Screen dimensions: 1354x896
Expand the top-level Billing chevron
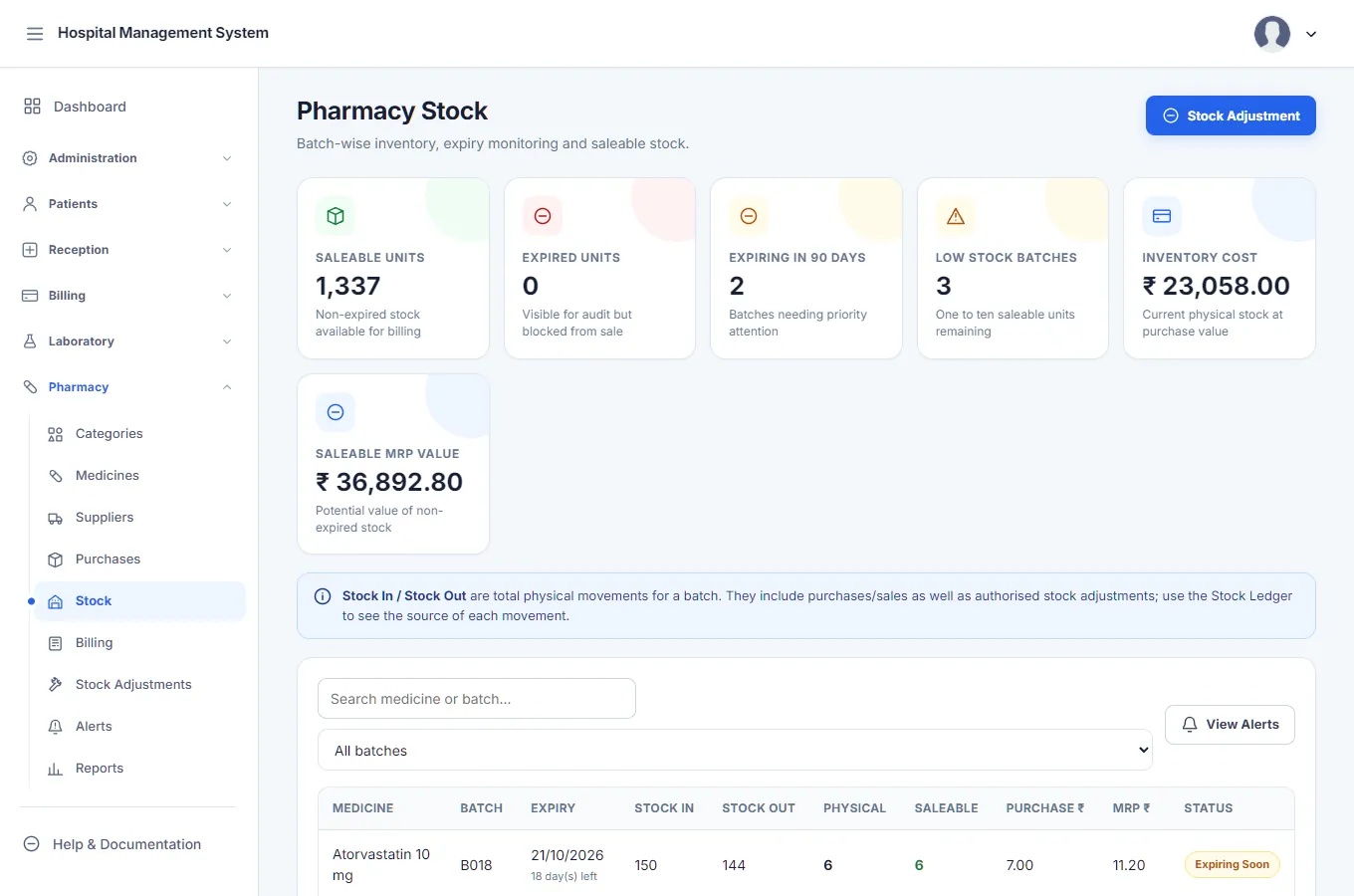point(227,296)
